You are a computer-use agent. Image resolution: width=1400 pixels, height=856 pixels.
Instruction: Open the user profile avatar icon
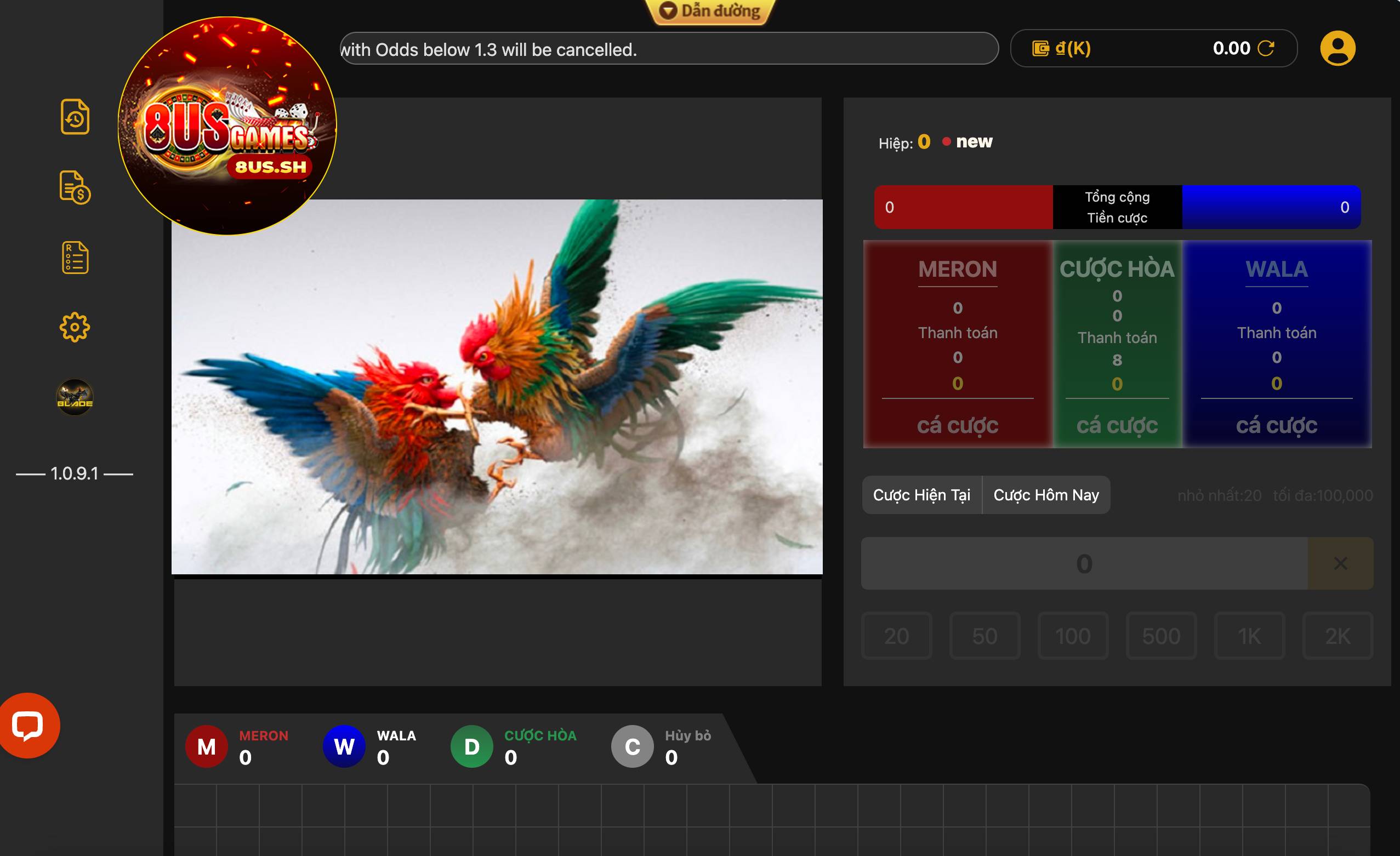1338,48
